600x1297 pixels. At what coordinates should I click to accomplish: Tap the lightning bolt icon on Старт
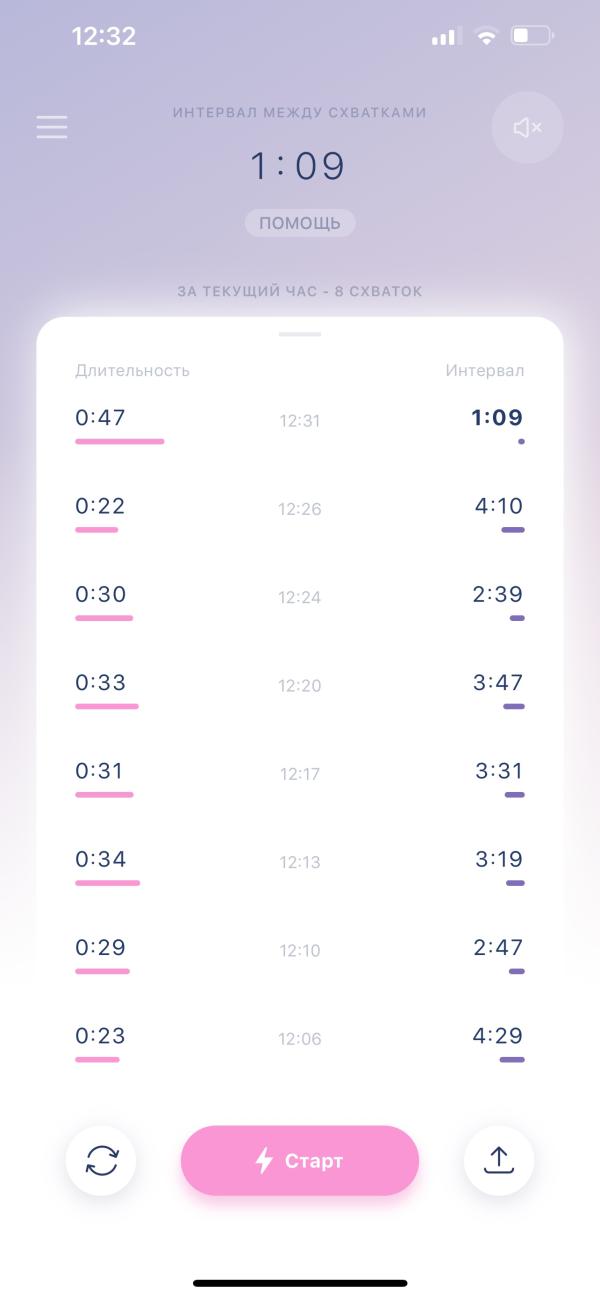pyautogui.click(x=264, y=1161)
